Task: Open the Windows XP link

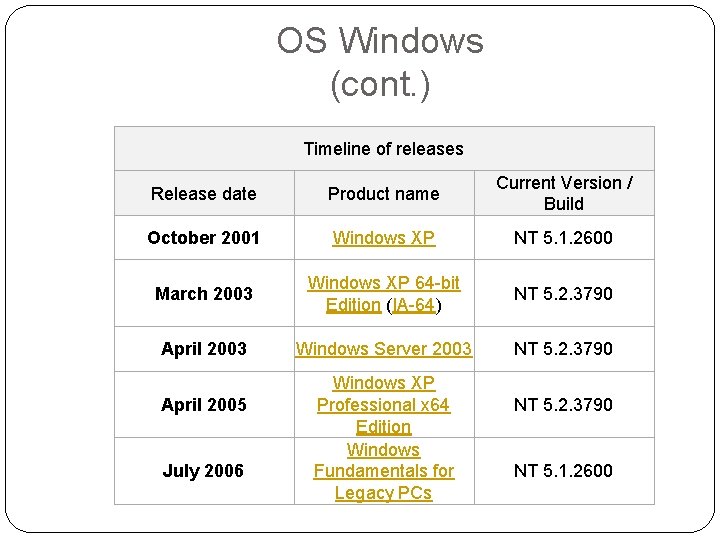Action: (x=383, y=238)
